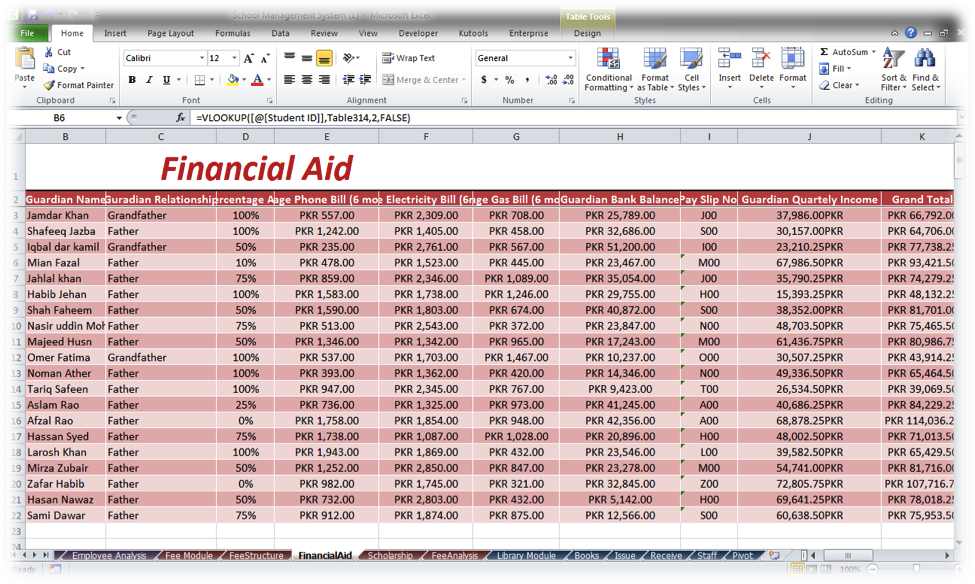The height and width of the screenshot is (584, 975).
Task: Insert new cells using Insert icon
Action: click(729, 70)
